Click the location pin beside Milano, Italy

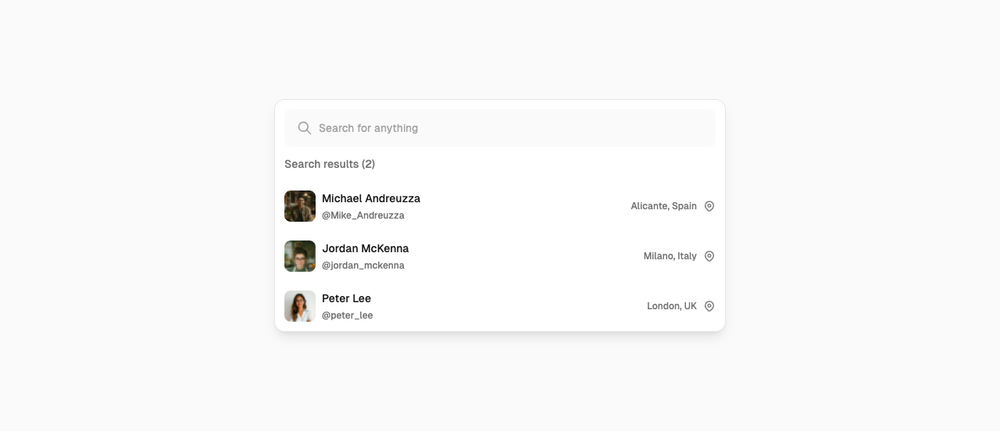(x=709, y=256)
